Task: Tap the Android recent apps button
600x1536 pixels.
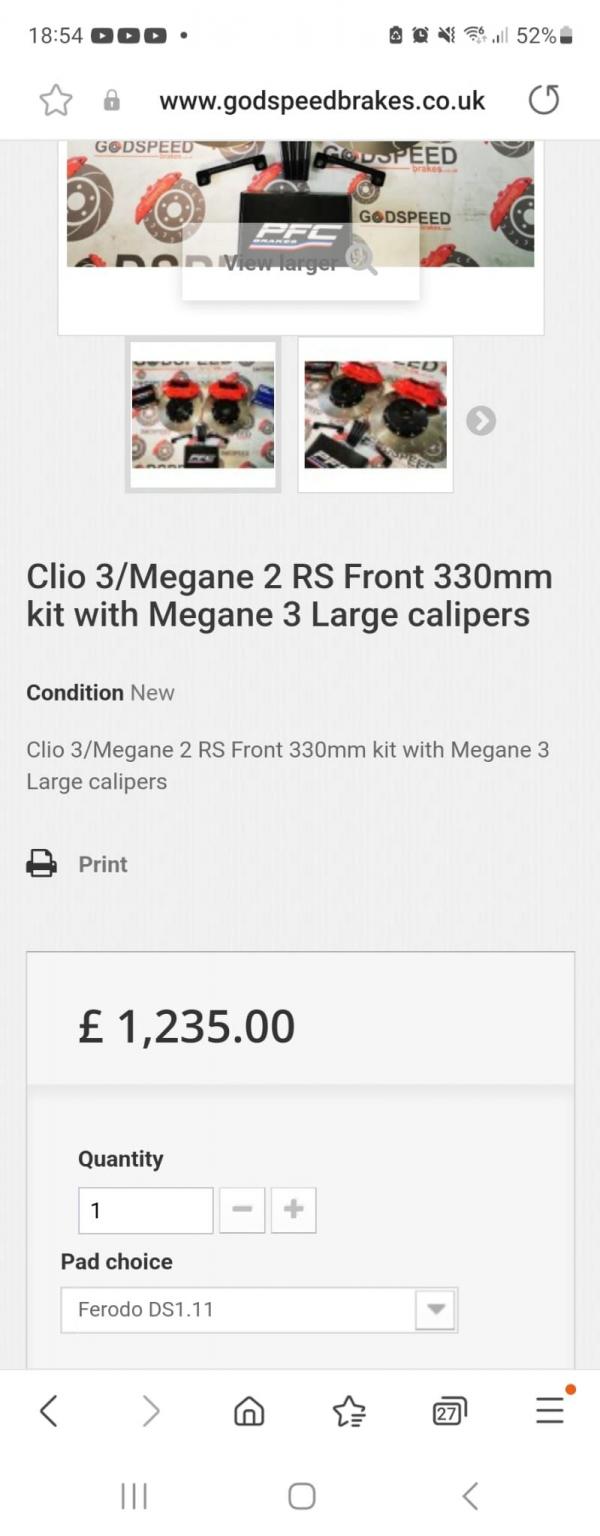Action: pyautogui.click(x=133, y=1495)
